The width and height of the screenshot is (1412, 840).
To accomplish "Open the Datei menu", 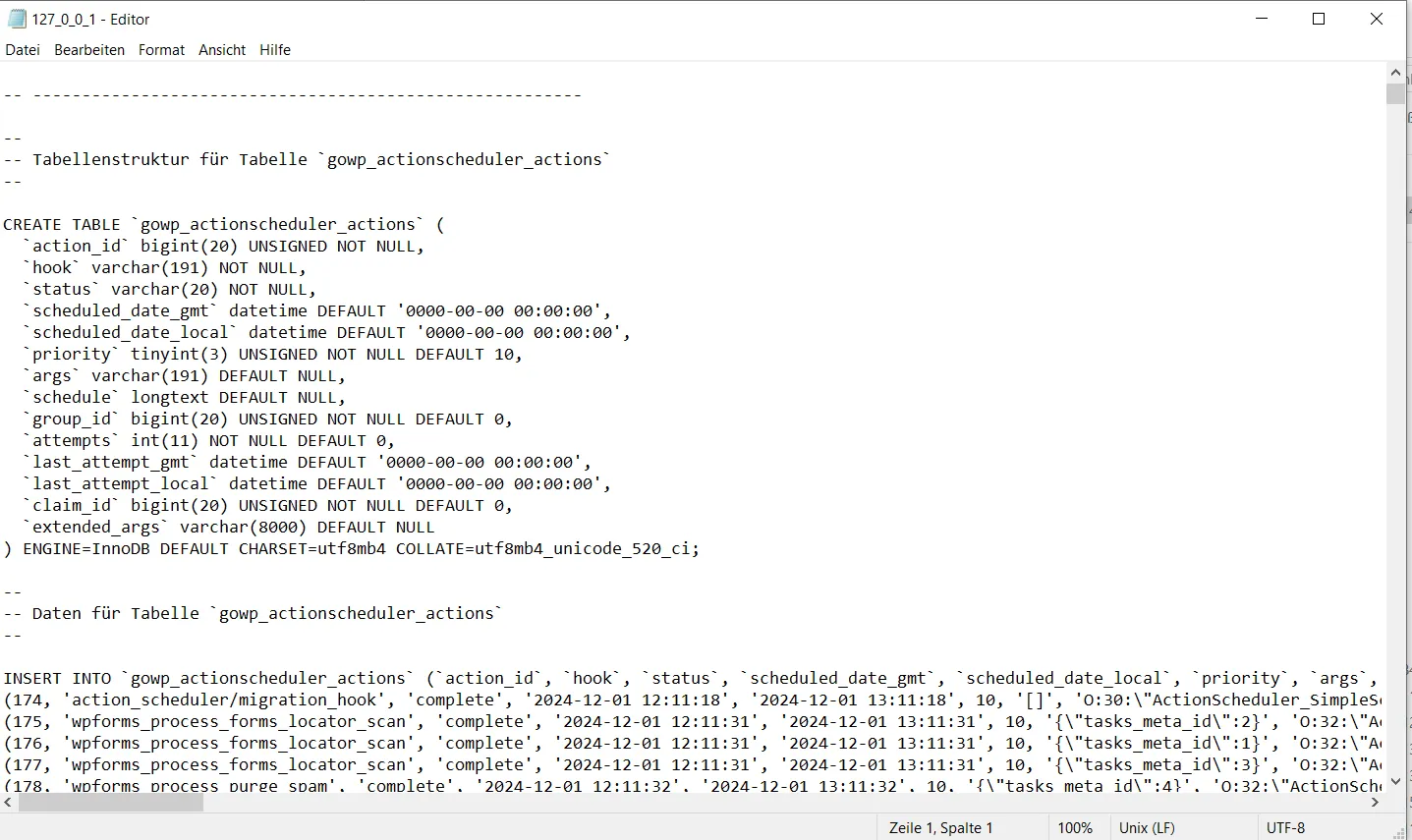I will point(23,50).
